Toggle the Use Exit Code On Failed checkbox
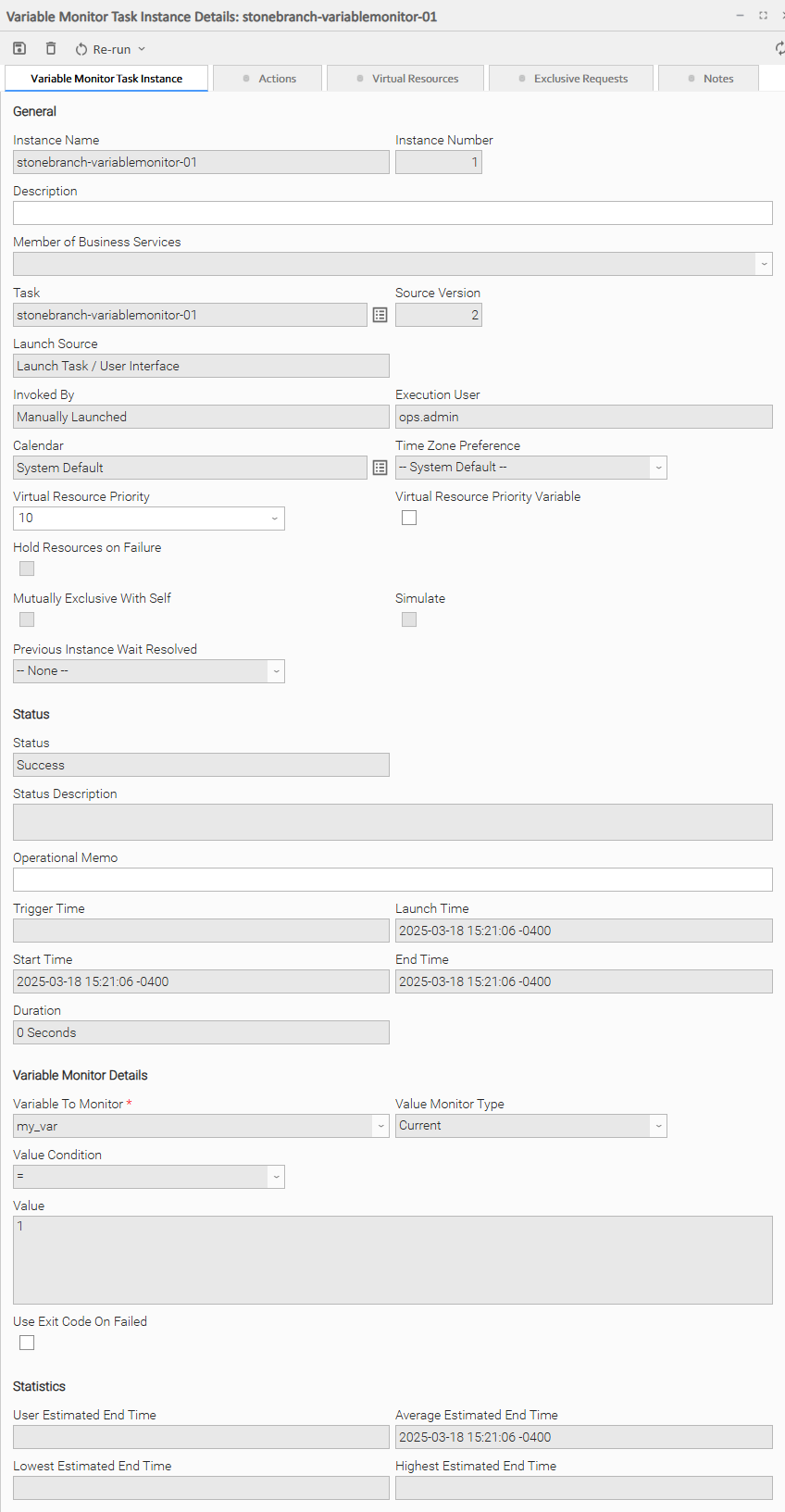The image size is (785, 1512). coord(27,1343)
